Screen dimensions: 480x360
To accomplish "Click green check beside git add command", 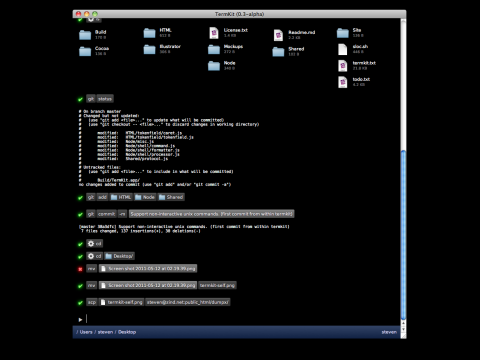I will point(80,198).
